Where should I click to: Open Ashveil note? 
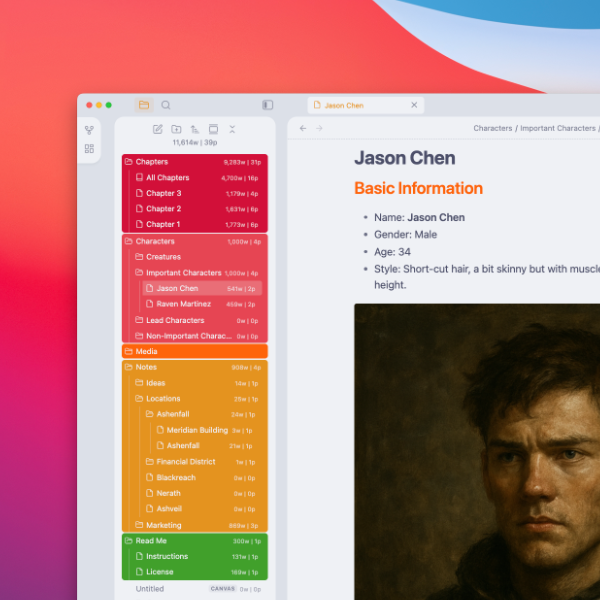coord(202,509)
